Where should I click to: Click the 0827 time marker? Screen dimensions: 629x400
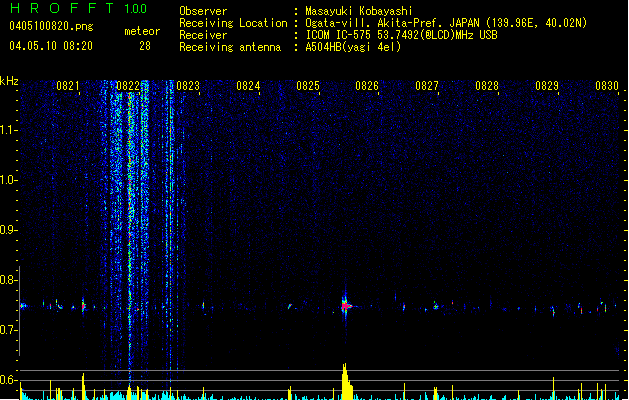coord(427,86)
